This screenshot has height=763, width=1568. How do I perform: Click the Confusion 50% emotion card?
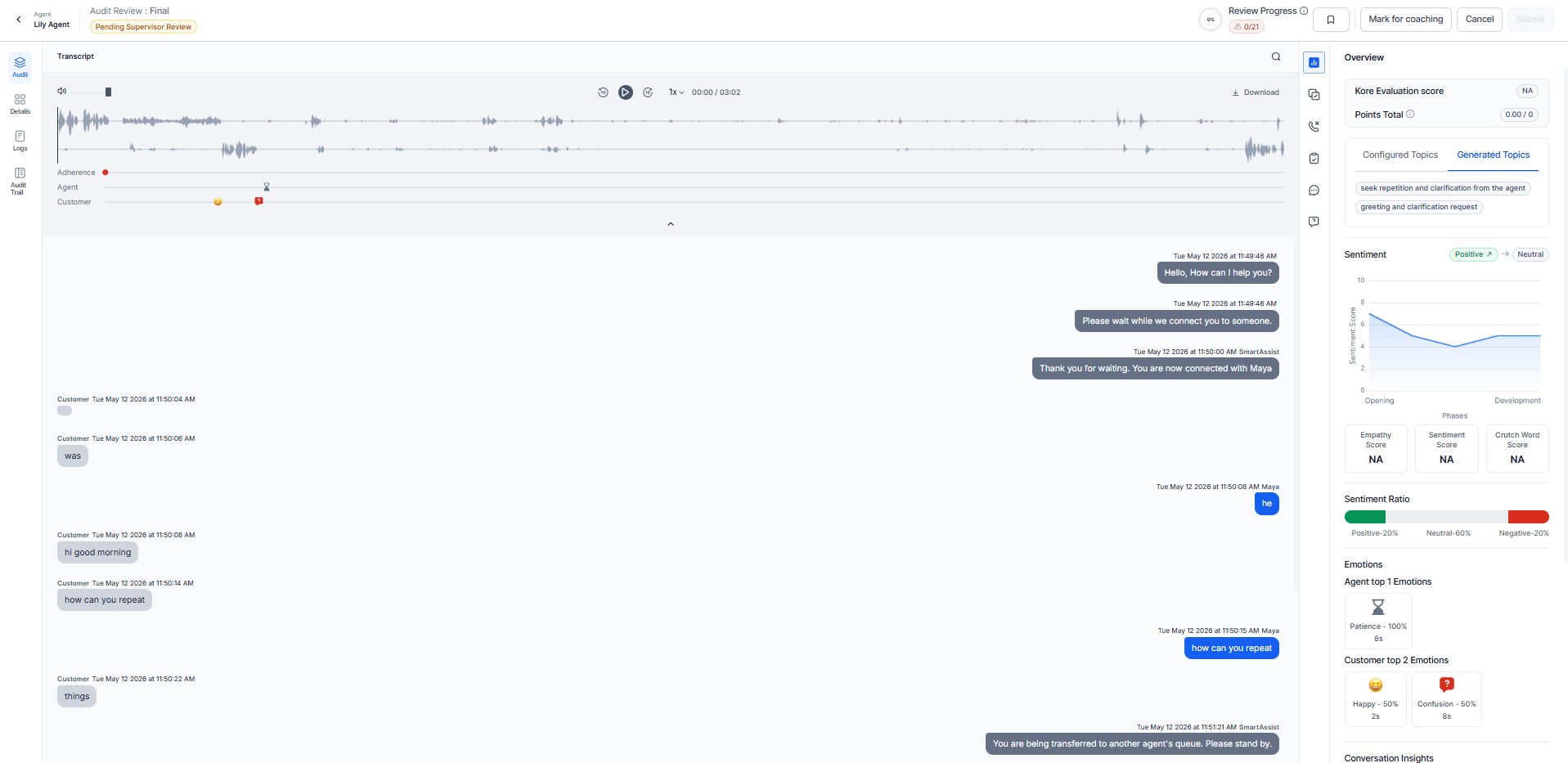click(x=1447, y=699)
